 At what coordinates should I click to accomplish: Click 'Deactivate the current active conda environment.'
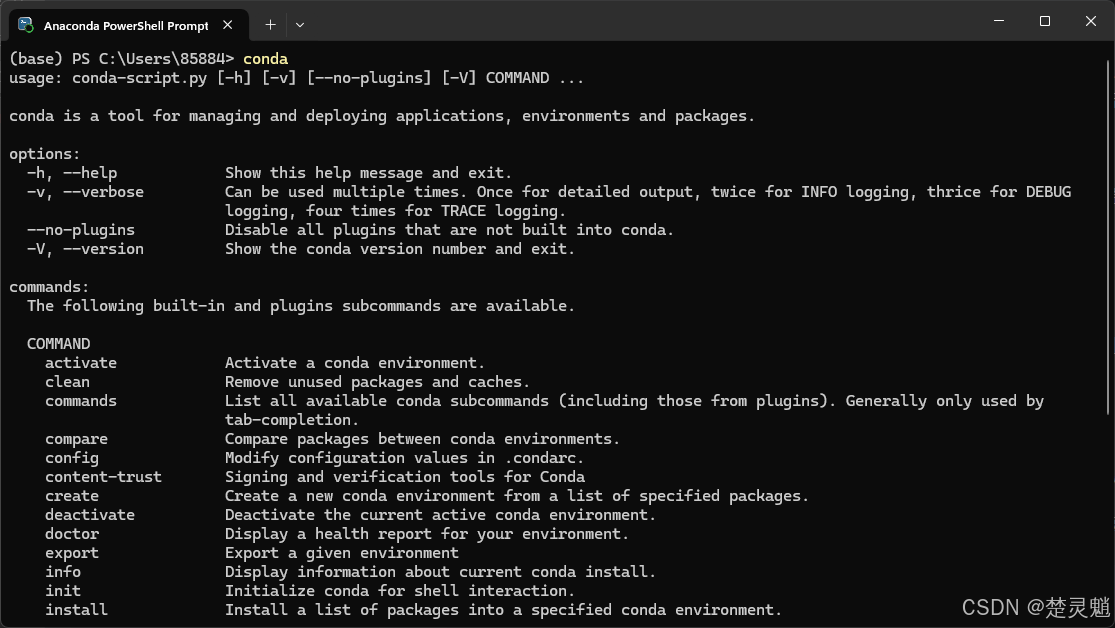(440, 515)
